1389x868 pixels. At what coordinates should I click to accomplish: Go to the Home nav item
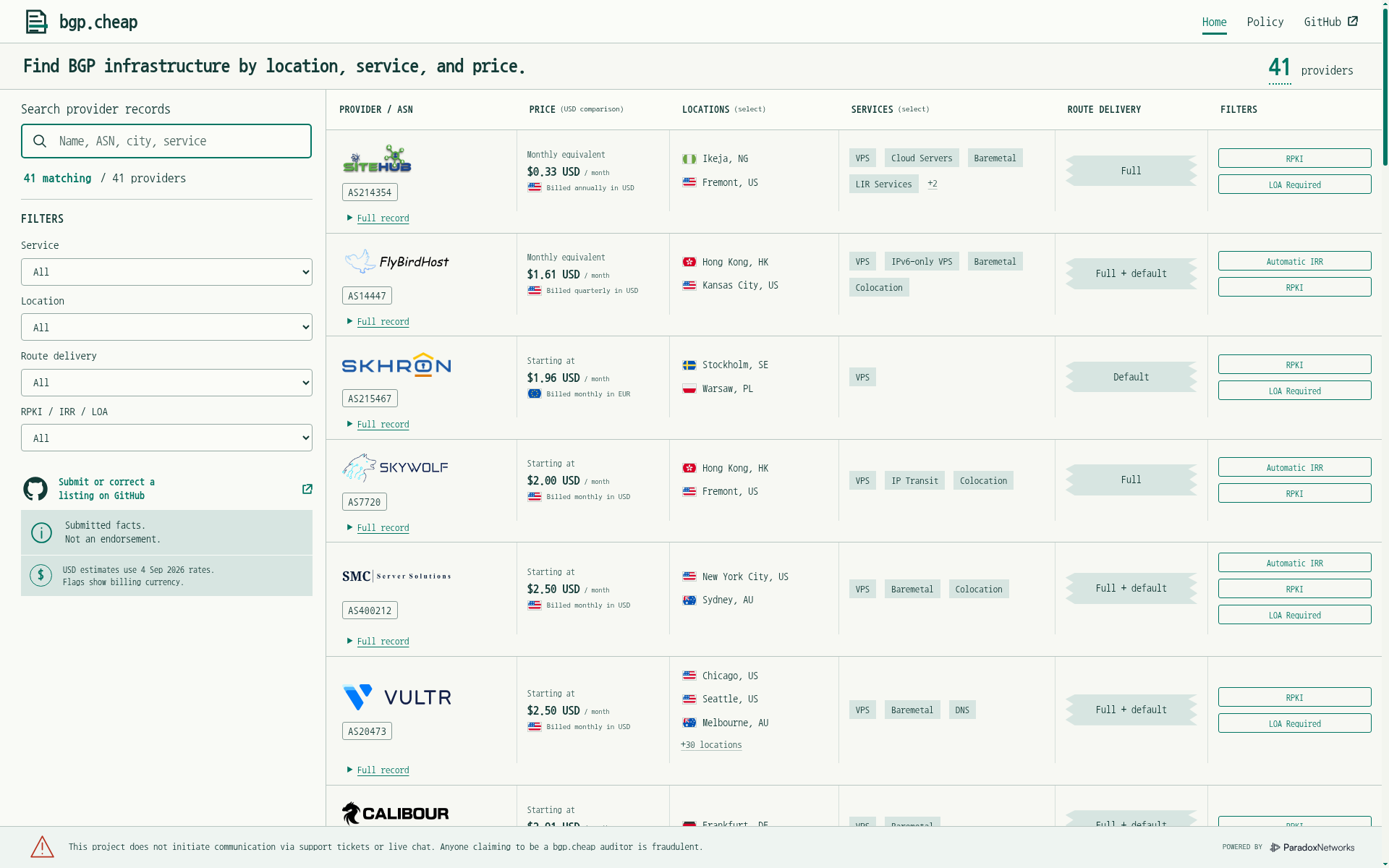[x=1214, y=22]
